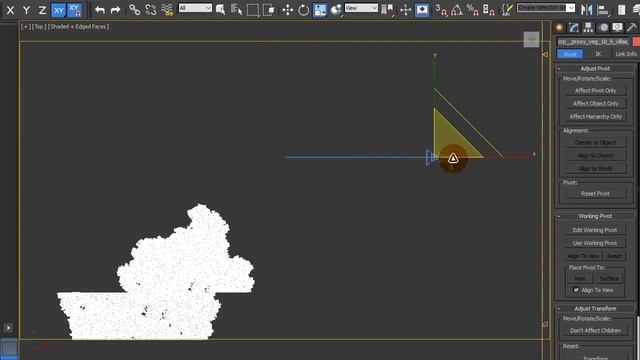Choose rectangular selection region tool
This screenshot has width=640, height=360.
pyautogui.click(x=253, y=10)
